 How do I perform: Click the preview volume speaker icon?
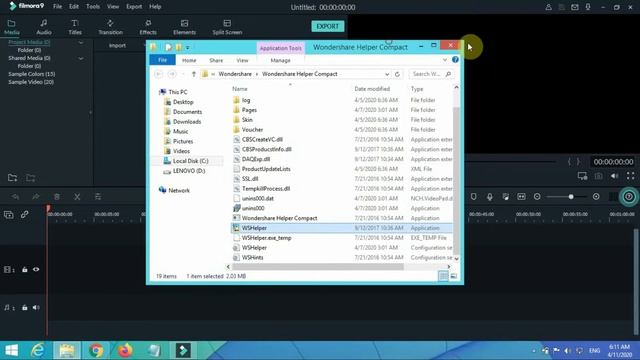[x=614, y=176]
